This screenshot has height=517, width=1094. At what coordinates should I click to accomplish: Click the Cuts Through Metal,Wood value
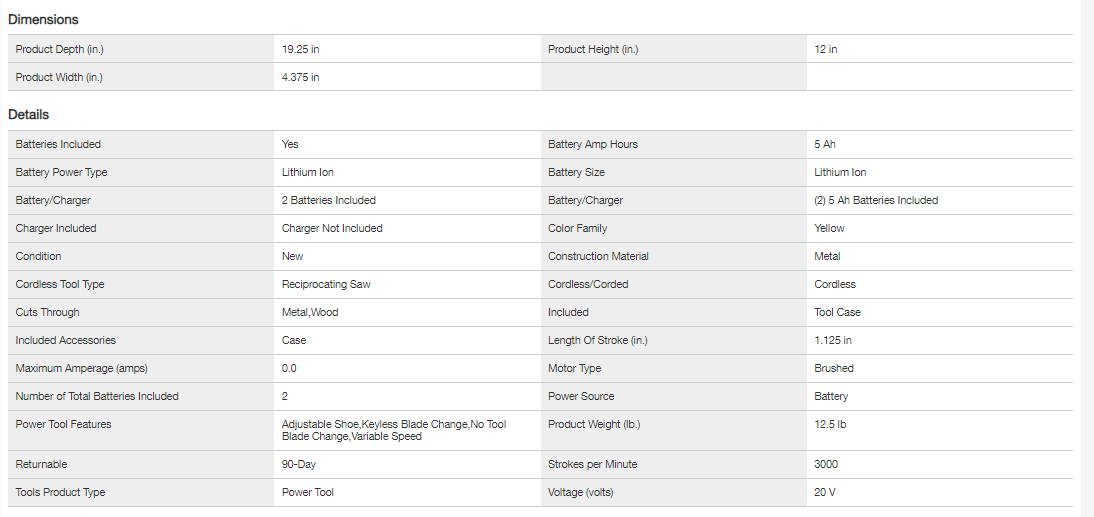310,312
